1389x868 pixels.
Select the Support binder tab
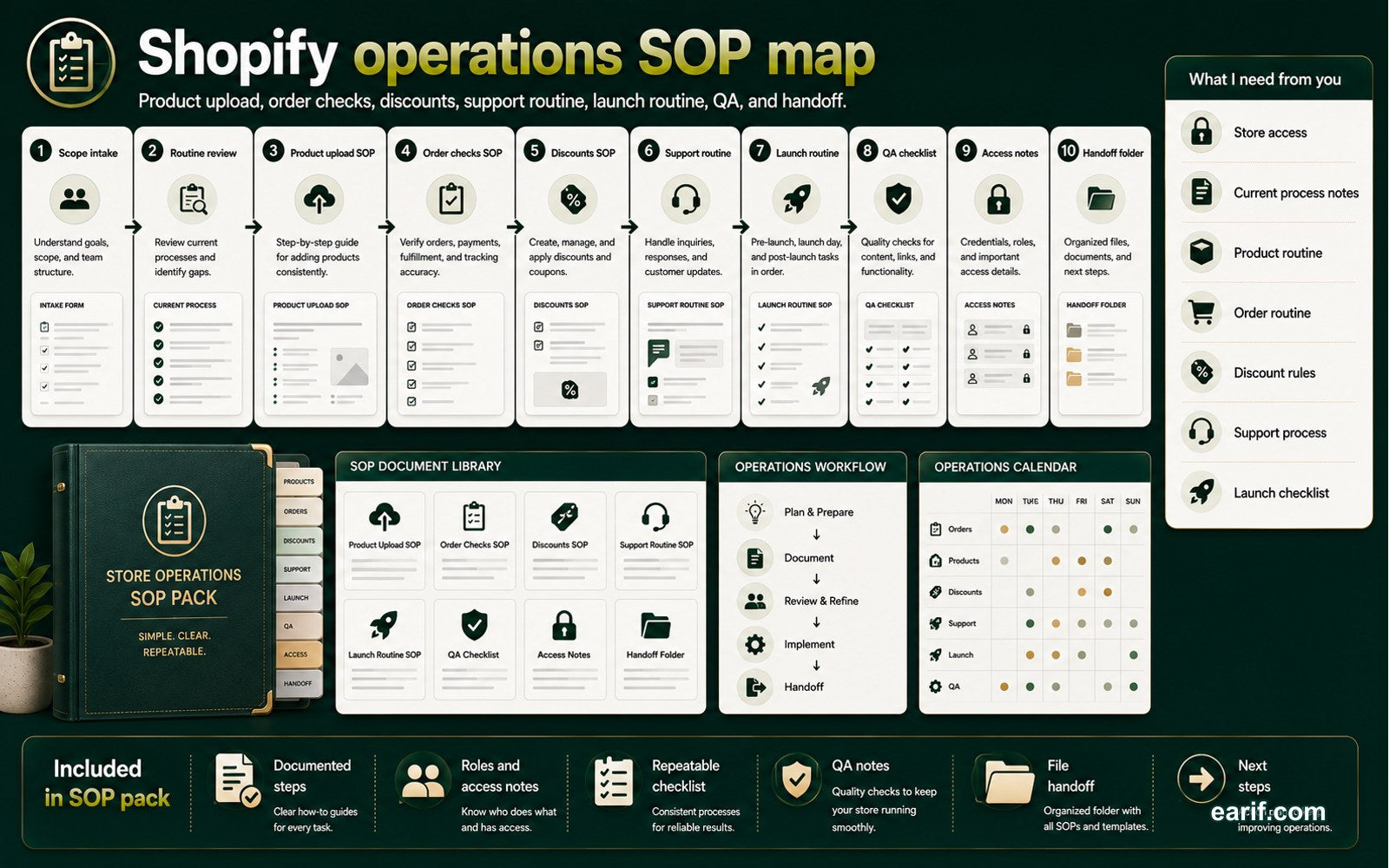[299, 569]
